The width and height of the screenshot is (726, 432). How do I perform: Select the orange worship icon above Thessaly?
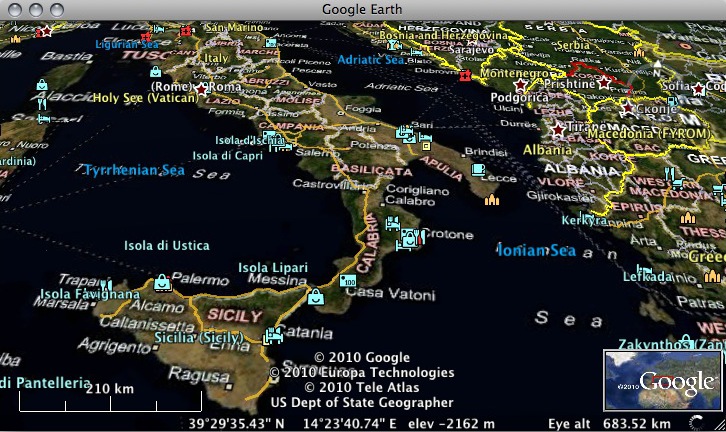point(688,218)
